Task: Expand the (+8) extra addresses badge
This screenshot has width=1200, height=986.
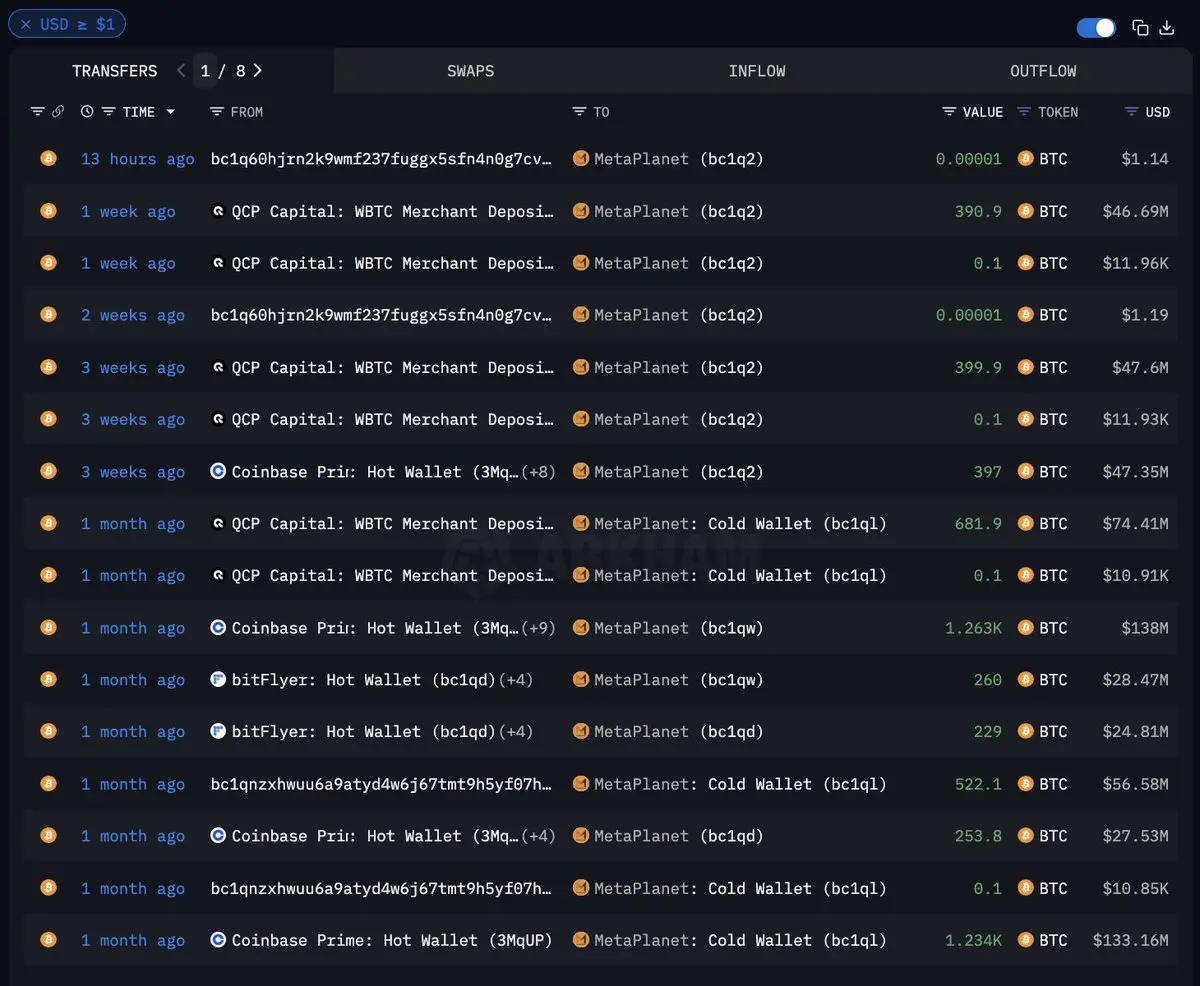Action: point(538,471)
